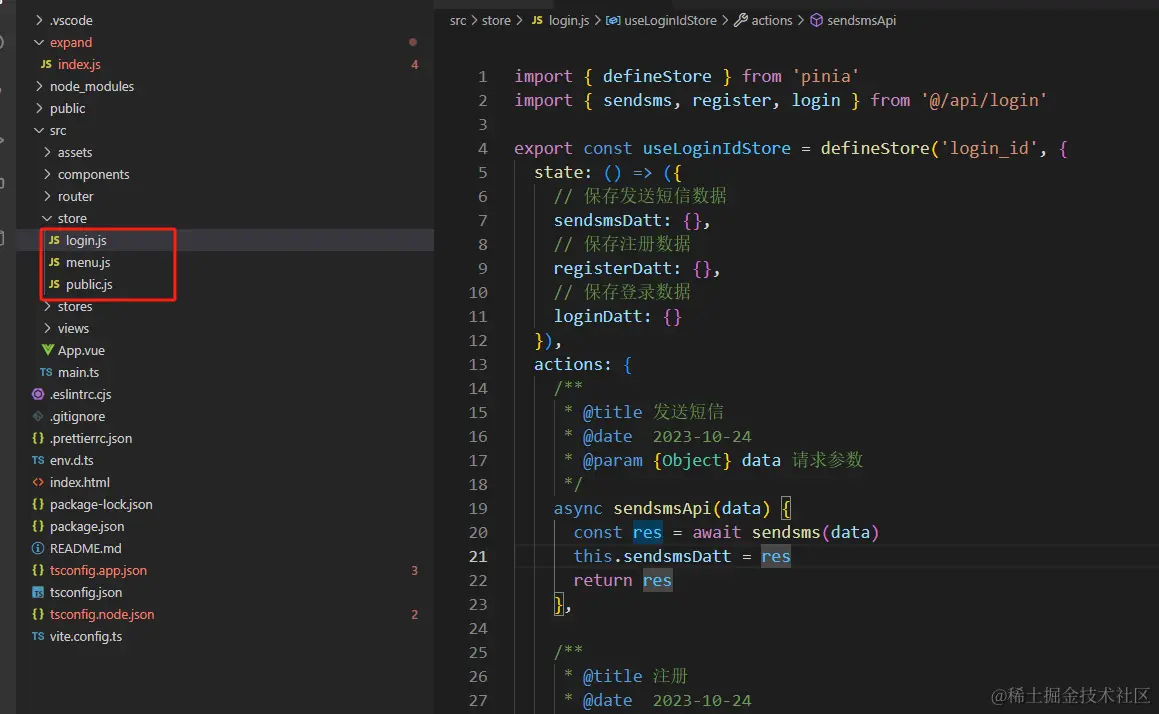Viewport: 1159px width, 714px height.
Task: Click the braces icon of tsconfig.app.json
Action: point(38,570)
